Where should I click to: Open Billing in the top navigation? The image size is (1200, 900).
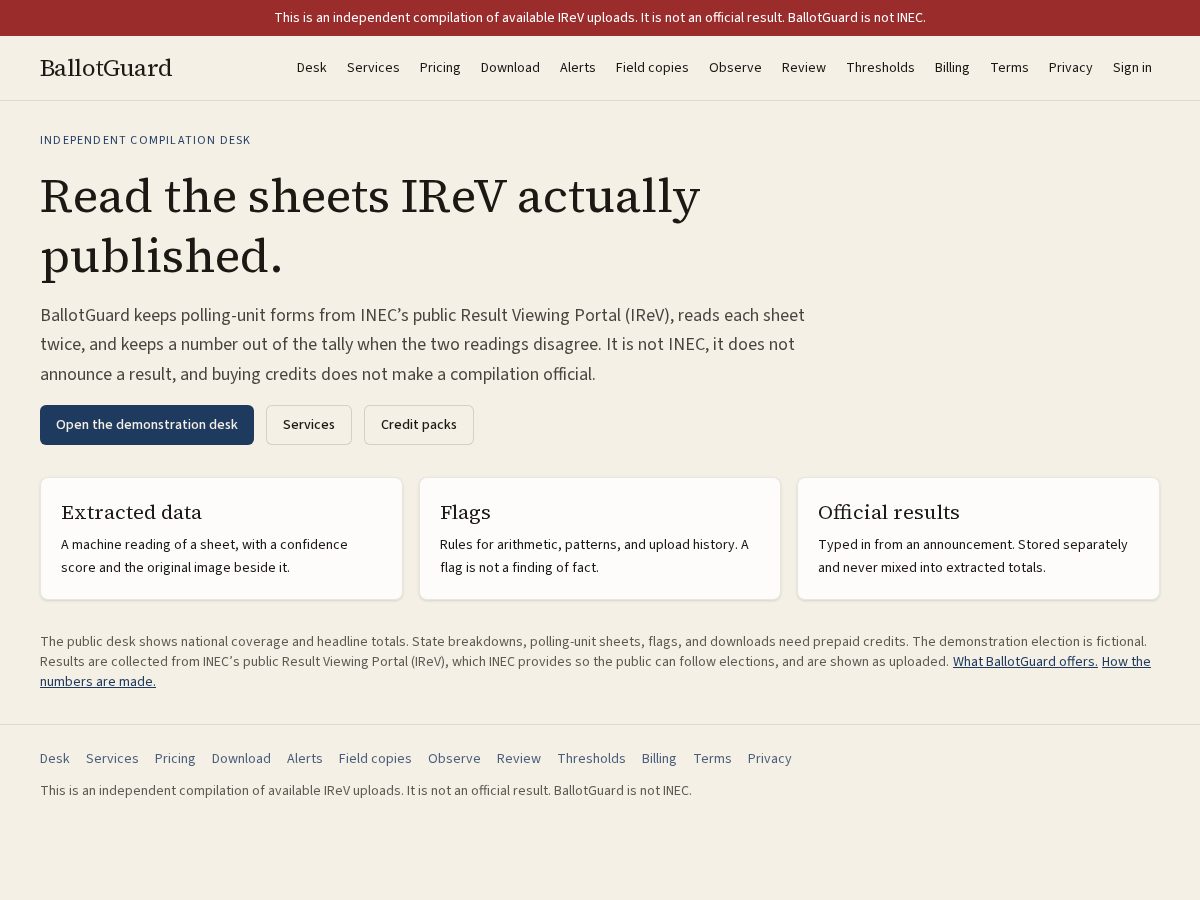(952, 67)
